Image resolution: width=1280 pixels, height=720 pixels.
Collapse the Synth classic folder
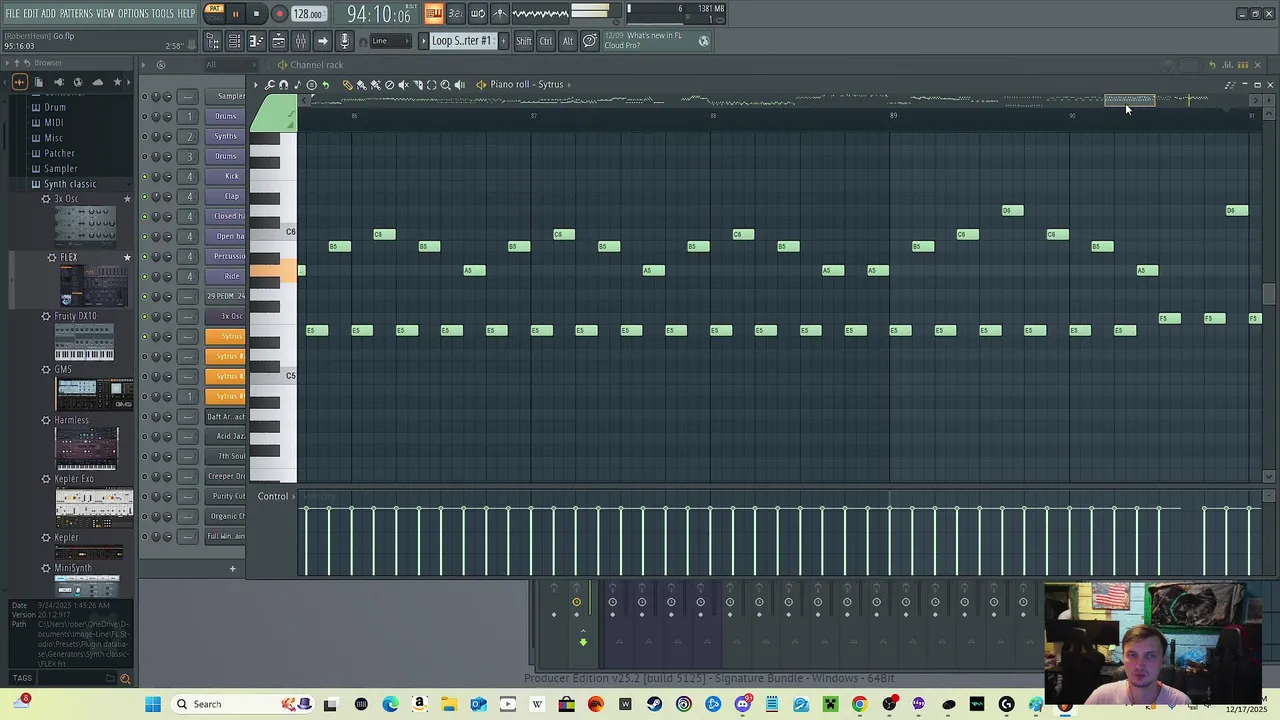pos(69,184)
